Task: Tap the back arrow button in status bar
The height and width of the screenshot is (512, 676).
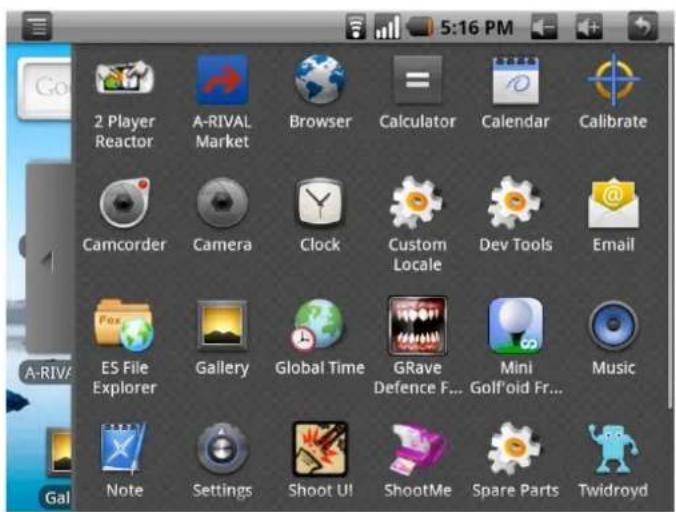Action: [643, 27]
